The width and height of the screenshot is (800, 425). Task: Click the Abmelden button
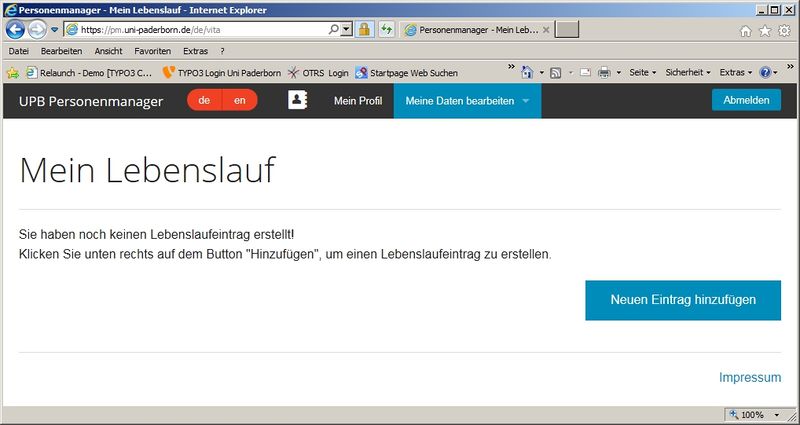pyautogui.click(x=746, y=100)
